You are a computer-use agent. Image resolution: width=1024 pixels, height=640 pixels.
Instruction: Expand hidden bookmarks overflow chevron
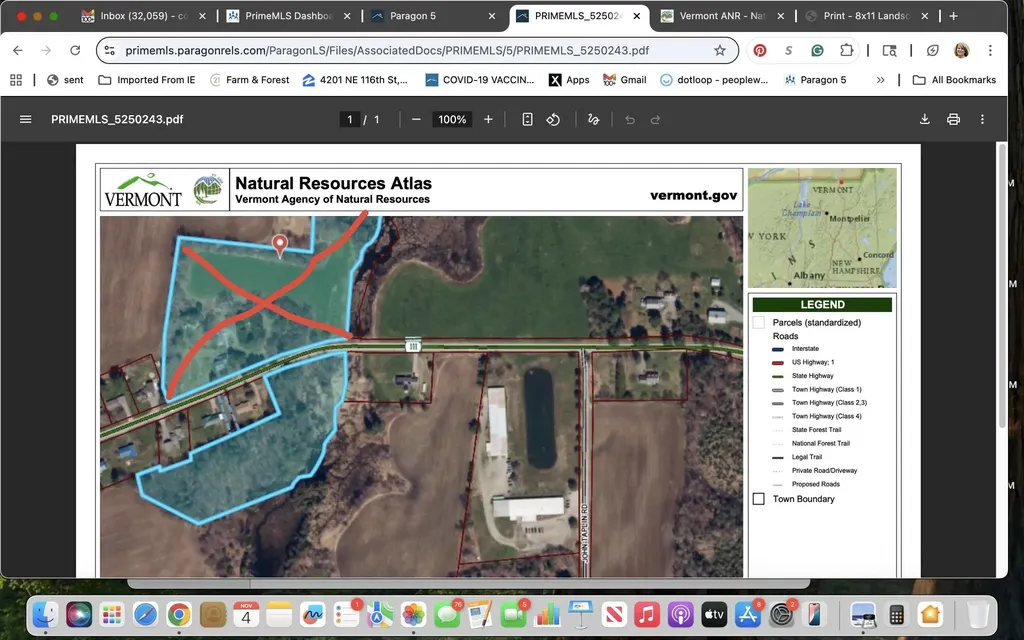[x=880, y=80]
